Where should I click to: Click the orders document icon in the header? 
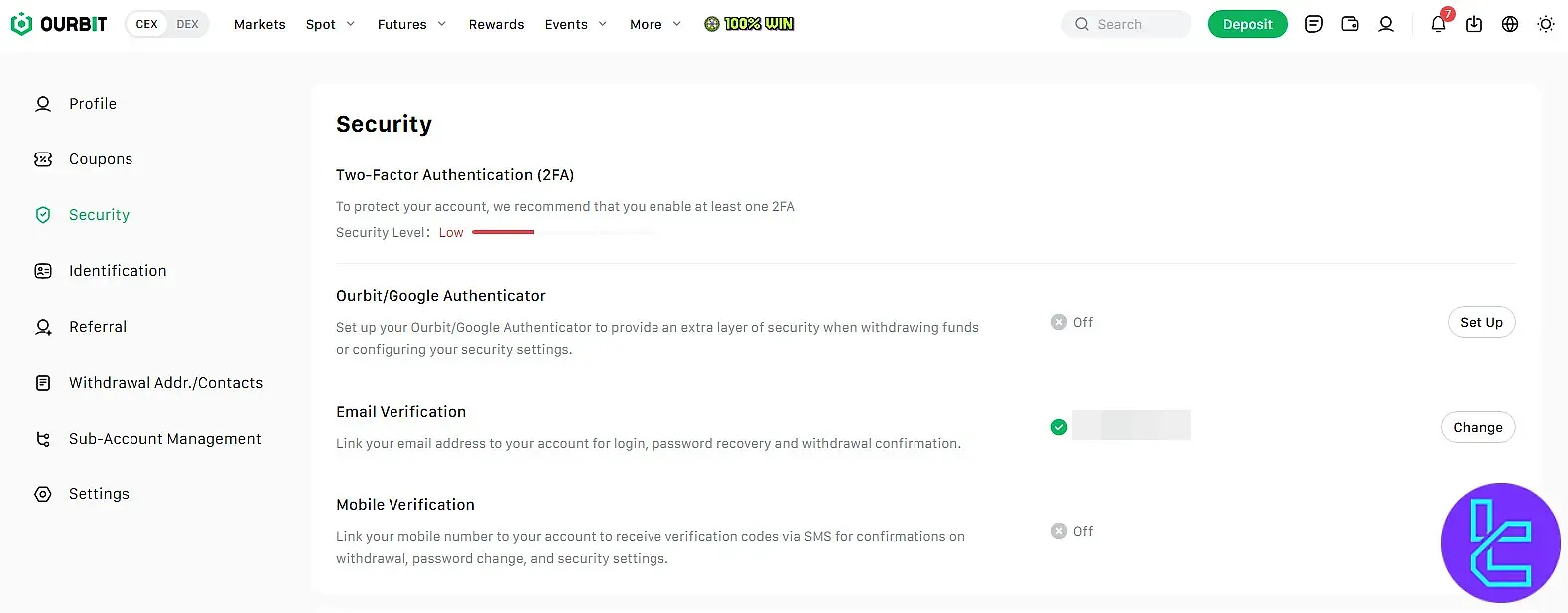click(1313, 23)
